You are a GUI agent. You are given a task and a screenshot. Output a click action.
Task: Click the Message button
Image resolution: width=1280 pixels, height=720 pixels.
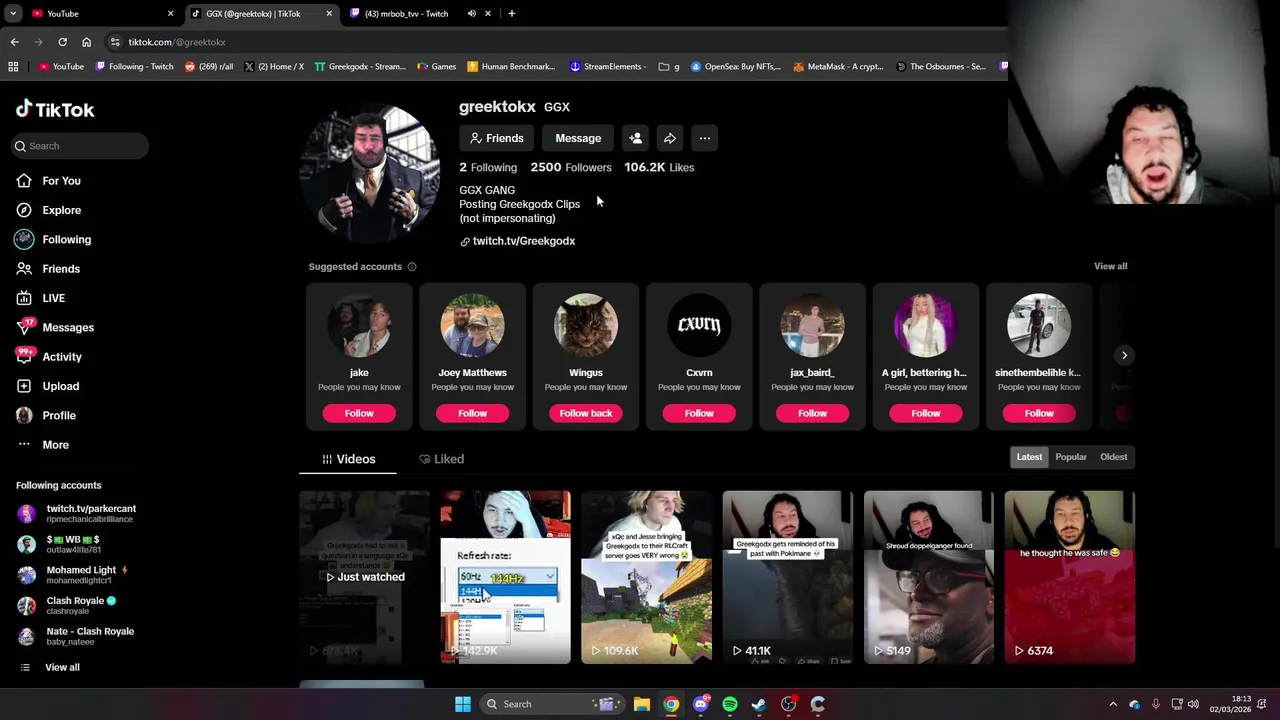pos(578,138)
